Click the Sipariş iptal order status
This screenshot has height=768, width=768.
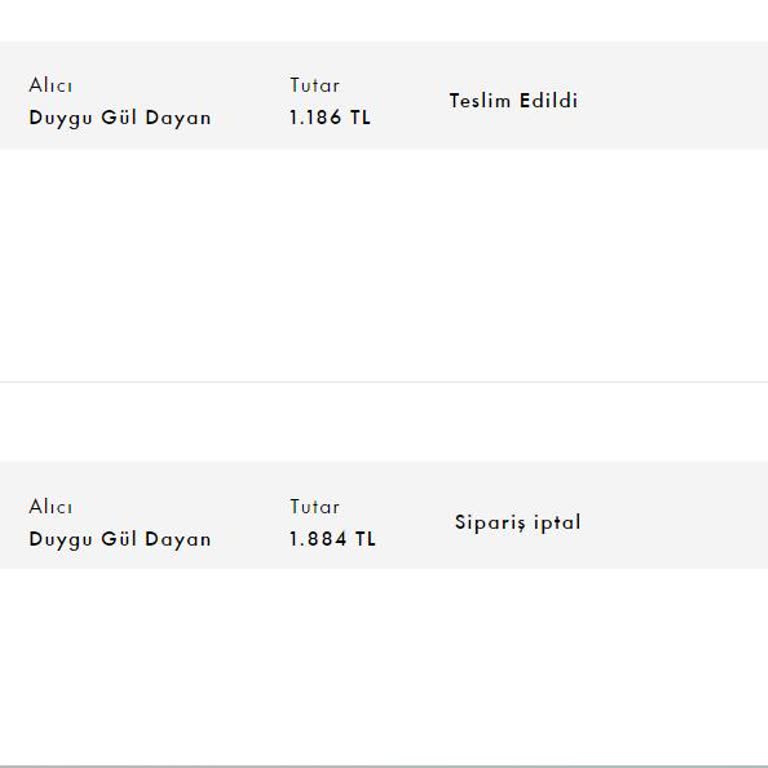click(x=517, y=522)
